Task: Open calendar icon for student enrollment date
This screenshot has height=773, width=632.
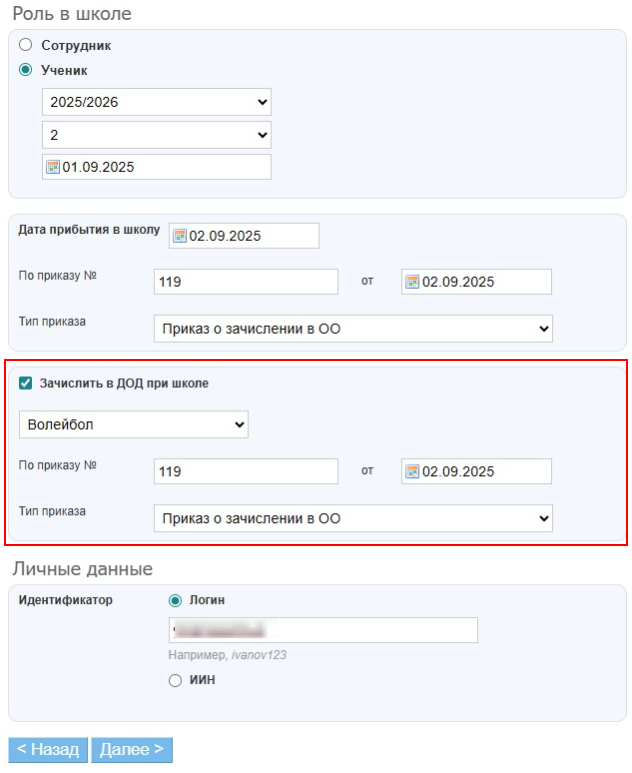Action: click(53, 167)
